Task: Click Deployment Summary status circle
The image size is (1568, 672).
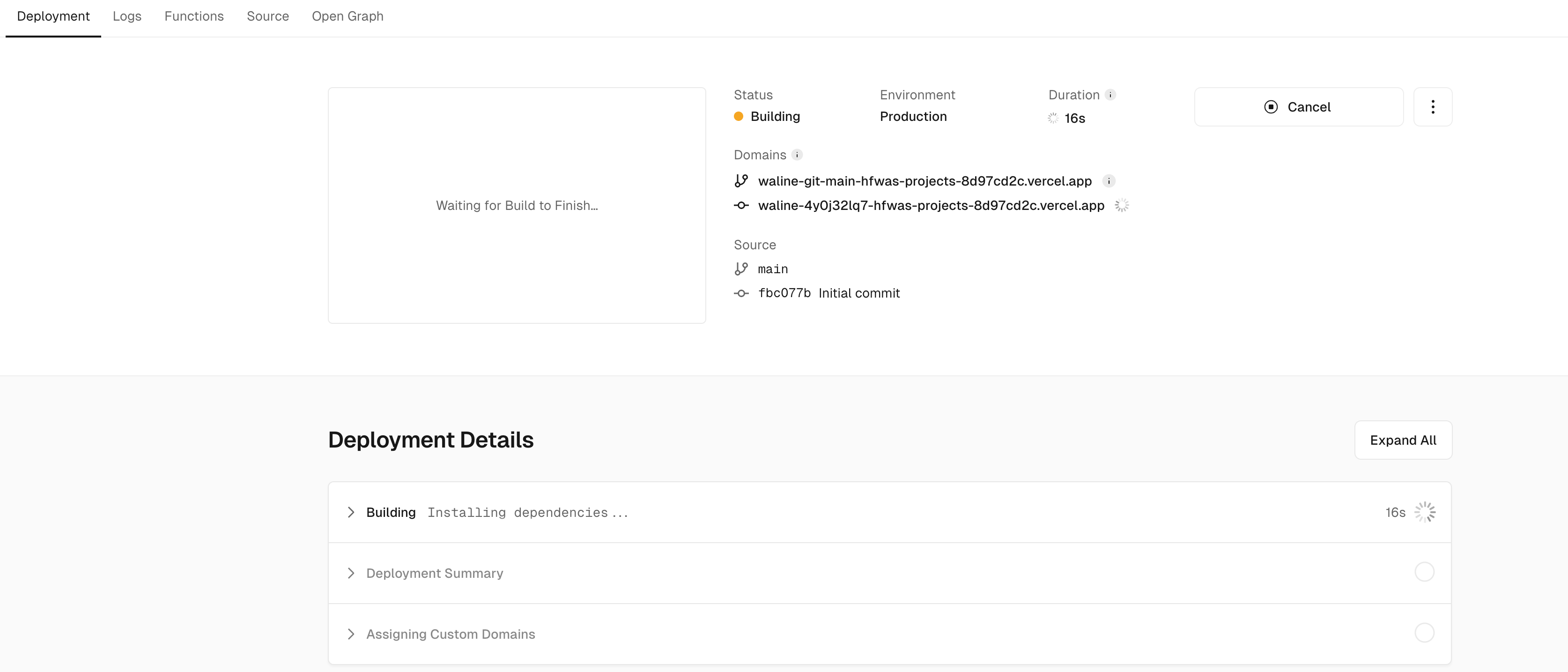Action: click(1424, 572)
